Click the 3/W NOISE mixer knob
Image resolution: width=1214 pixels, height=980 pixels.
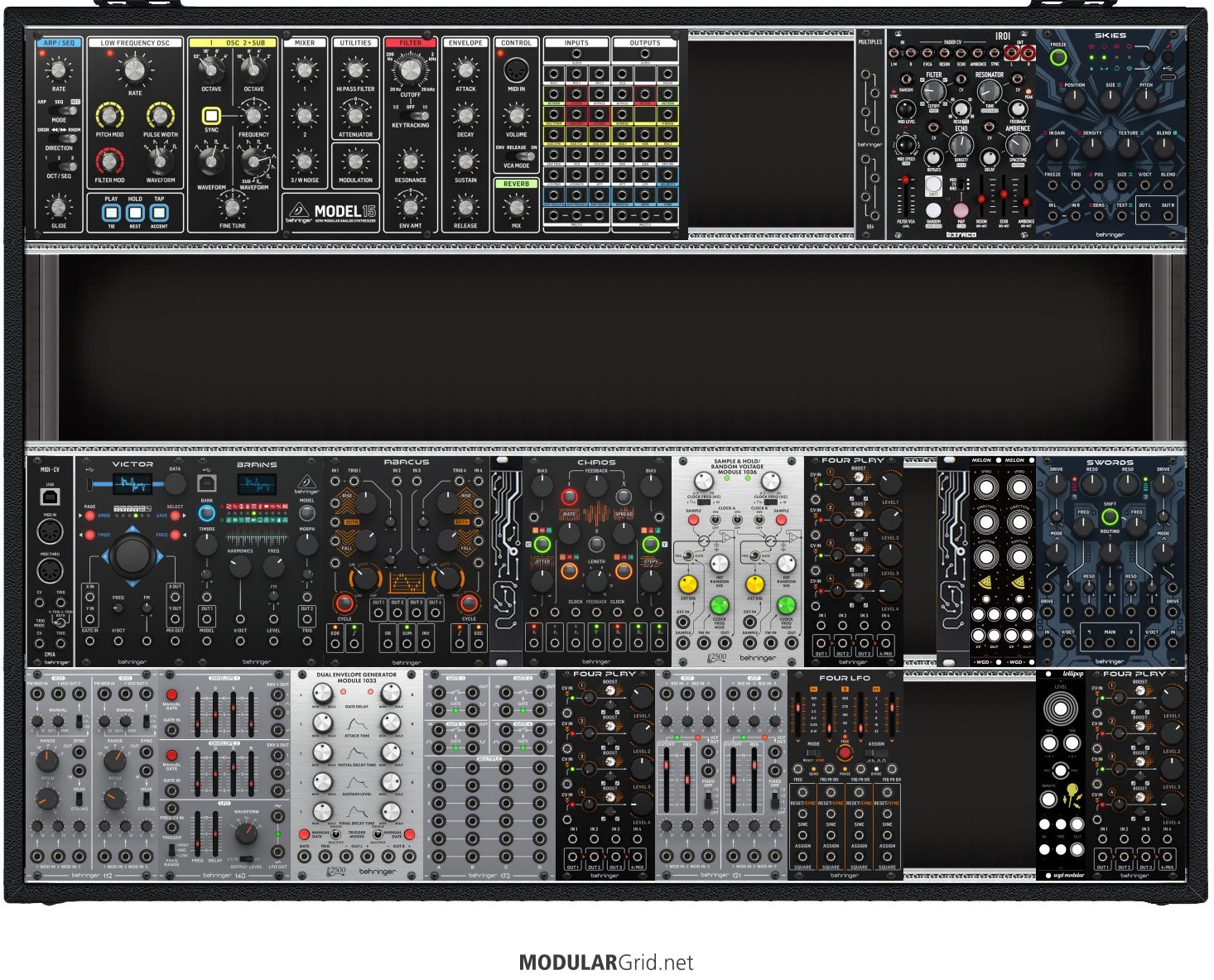304,162
